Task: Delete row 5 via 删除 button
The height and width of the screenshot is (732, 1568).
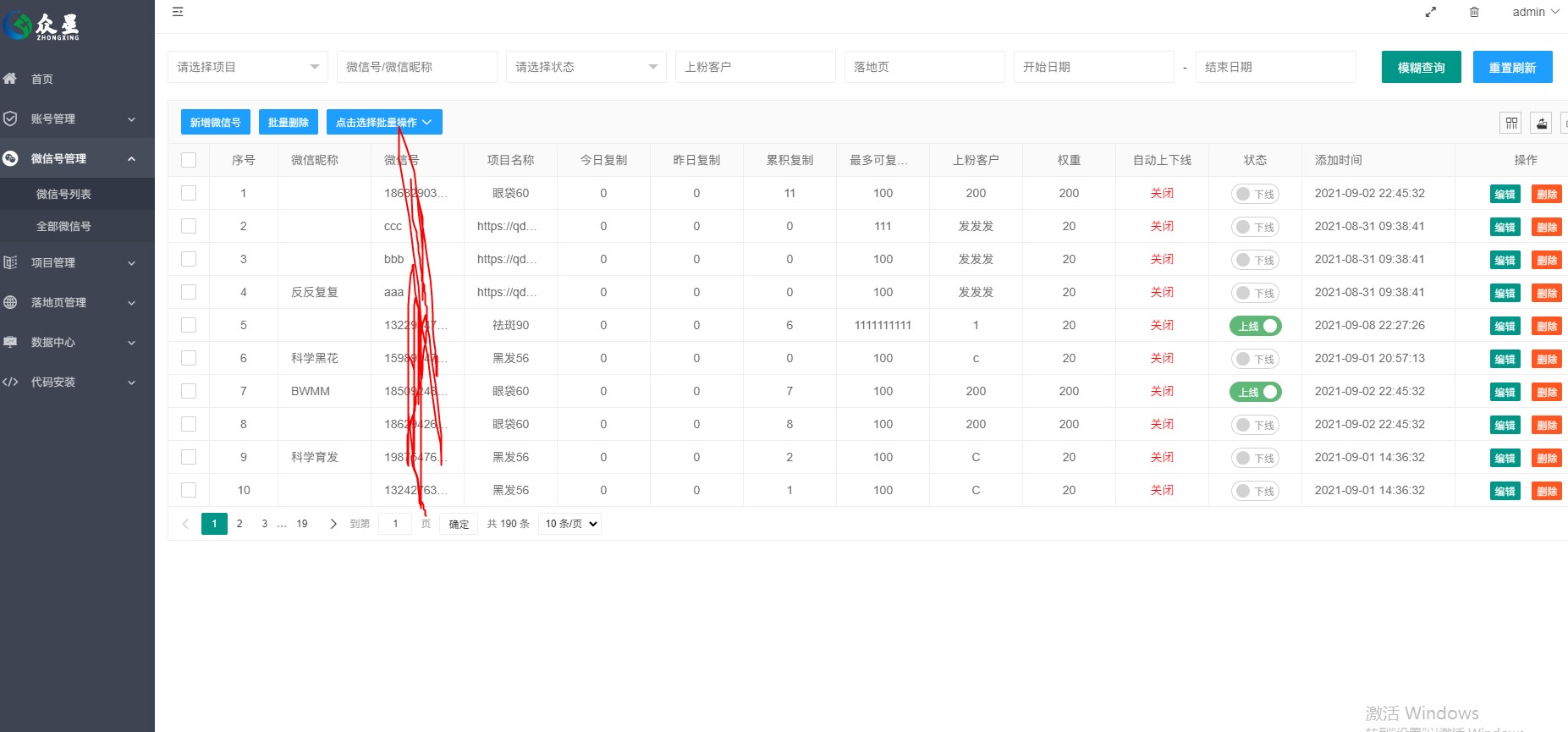Action: [1546, 326]
